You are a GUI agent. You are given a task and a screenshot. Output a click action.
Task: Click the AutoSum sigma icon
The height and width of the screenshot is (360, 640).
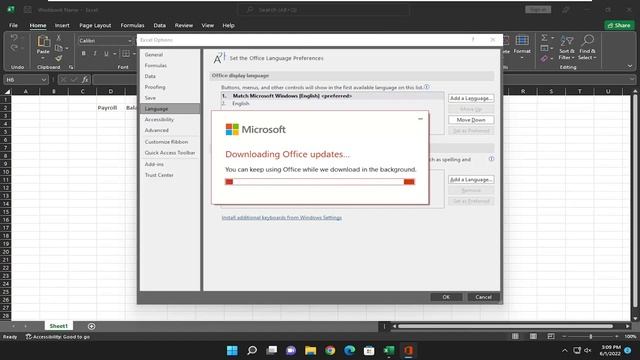click(544, 38)
